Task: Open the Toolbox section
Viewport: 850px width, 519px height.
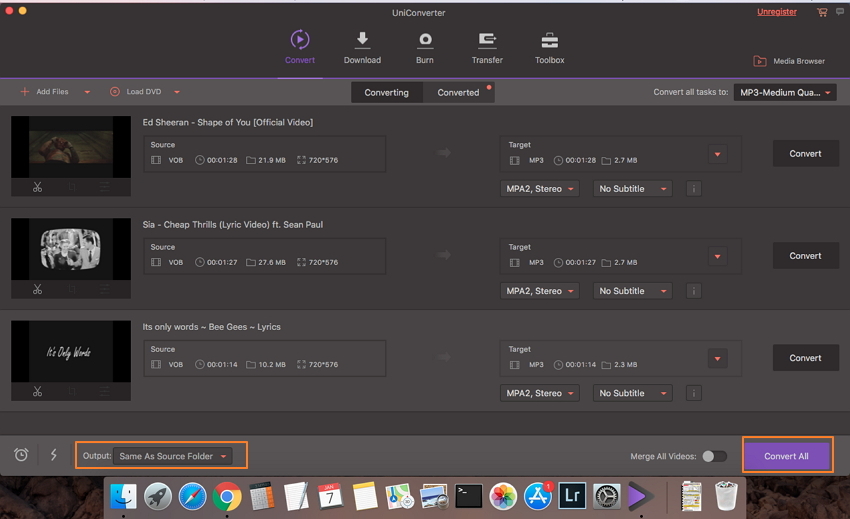Action: click(x=550, y=47)
